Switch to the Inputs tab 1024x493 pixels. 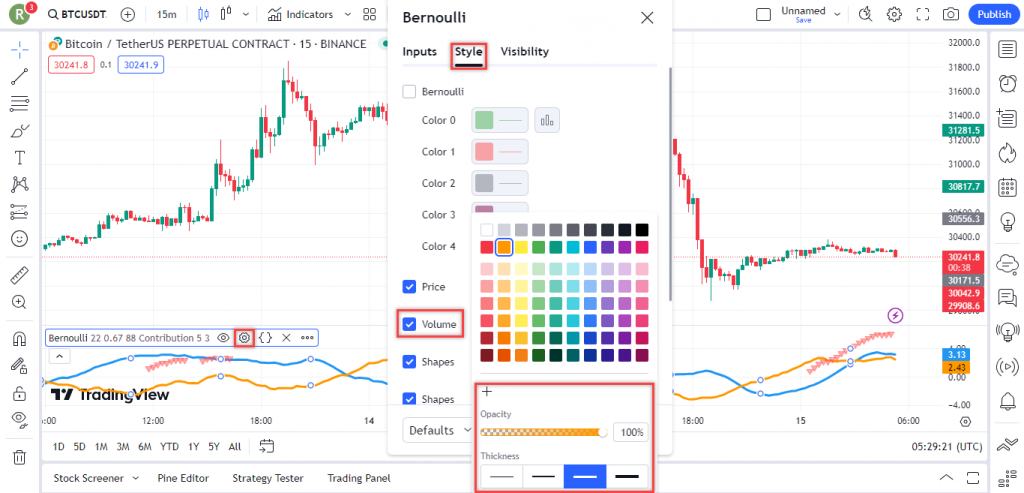click(x=419, y=52)
